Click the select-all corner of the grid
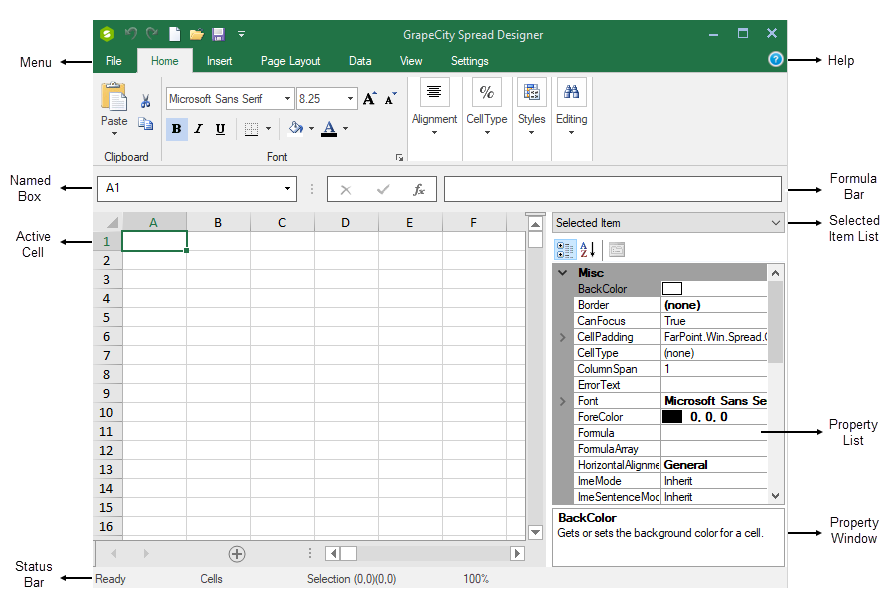Screen dimensions: 896x608 [109, 222]
